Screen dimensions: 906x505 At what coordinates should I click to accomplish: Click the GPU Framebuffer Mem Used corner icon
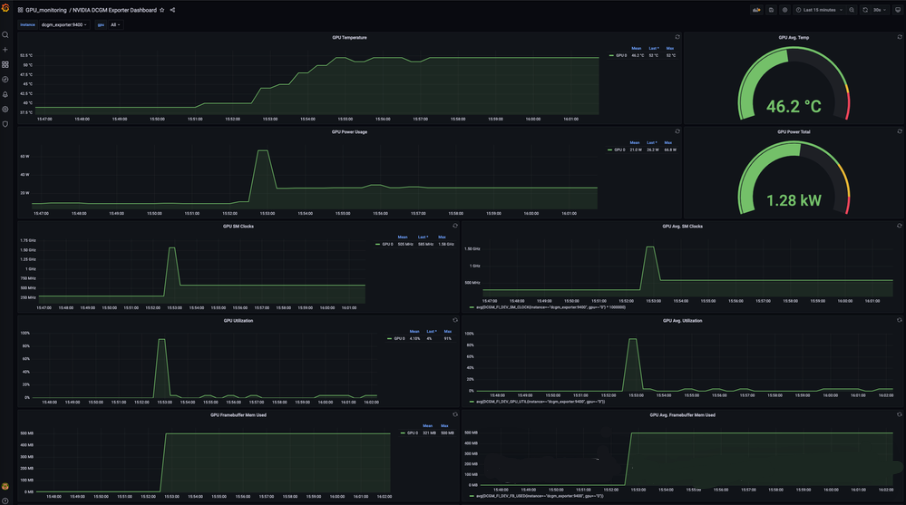click(x=455, y=414)
